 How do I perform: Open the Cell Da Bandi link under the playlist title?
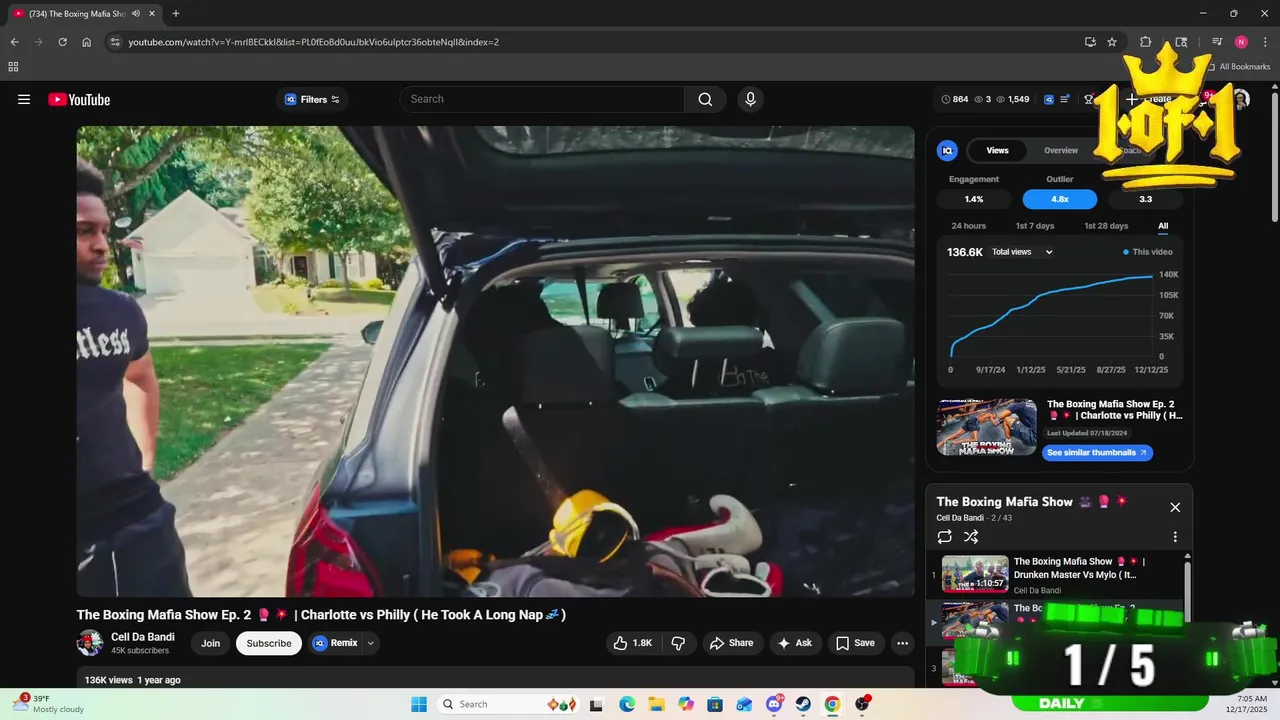[x=960, y=518]
